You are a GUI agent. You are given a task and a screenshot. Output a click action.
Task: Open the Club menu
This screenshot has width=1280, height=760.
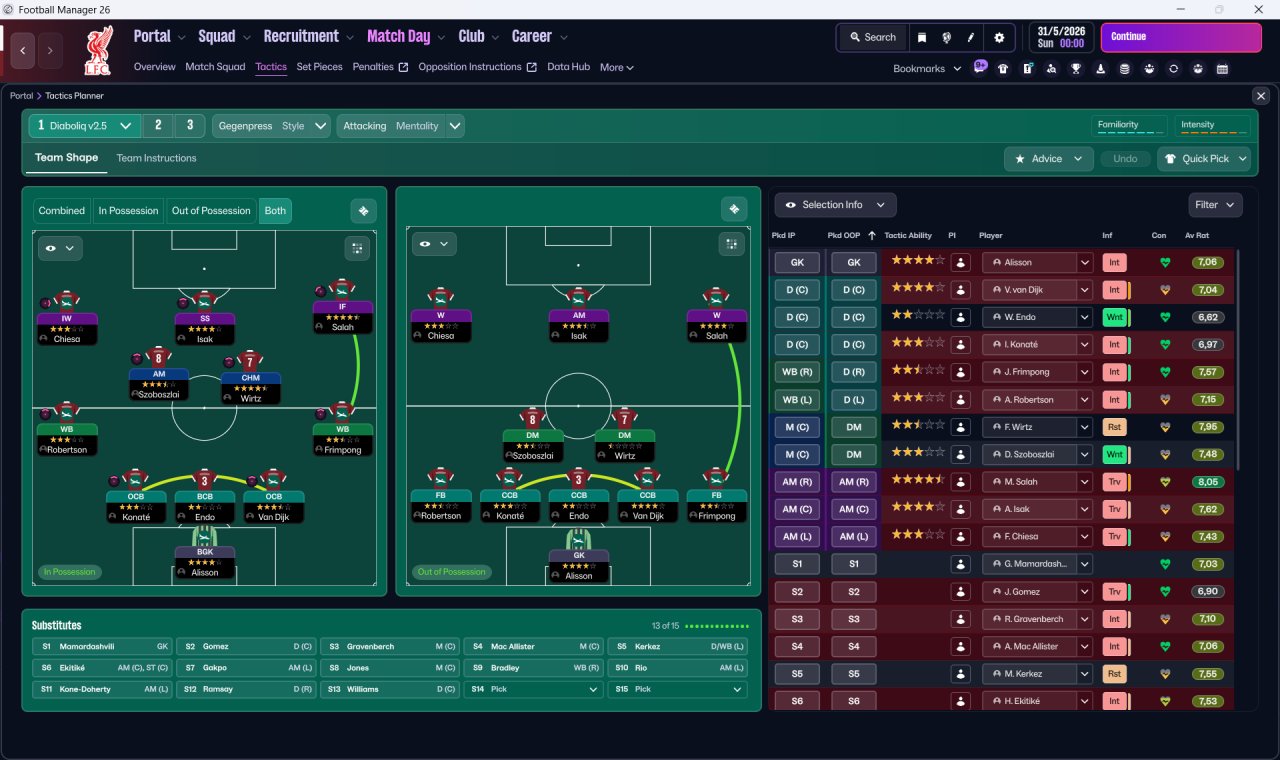pos(478,36)
